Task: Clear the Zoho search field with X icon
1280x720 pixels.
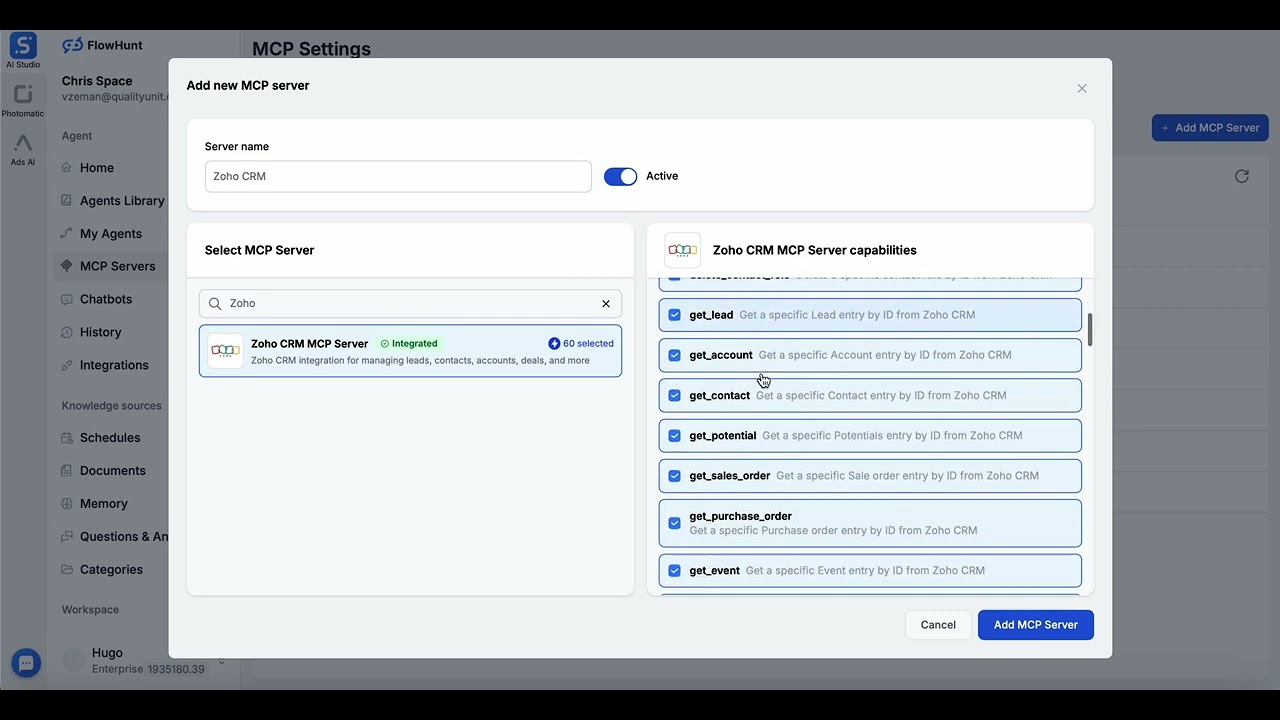Action: click(x=605, y=303)
